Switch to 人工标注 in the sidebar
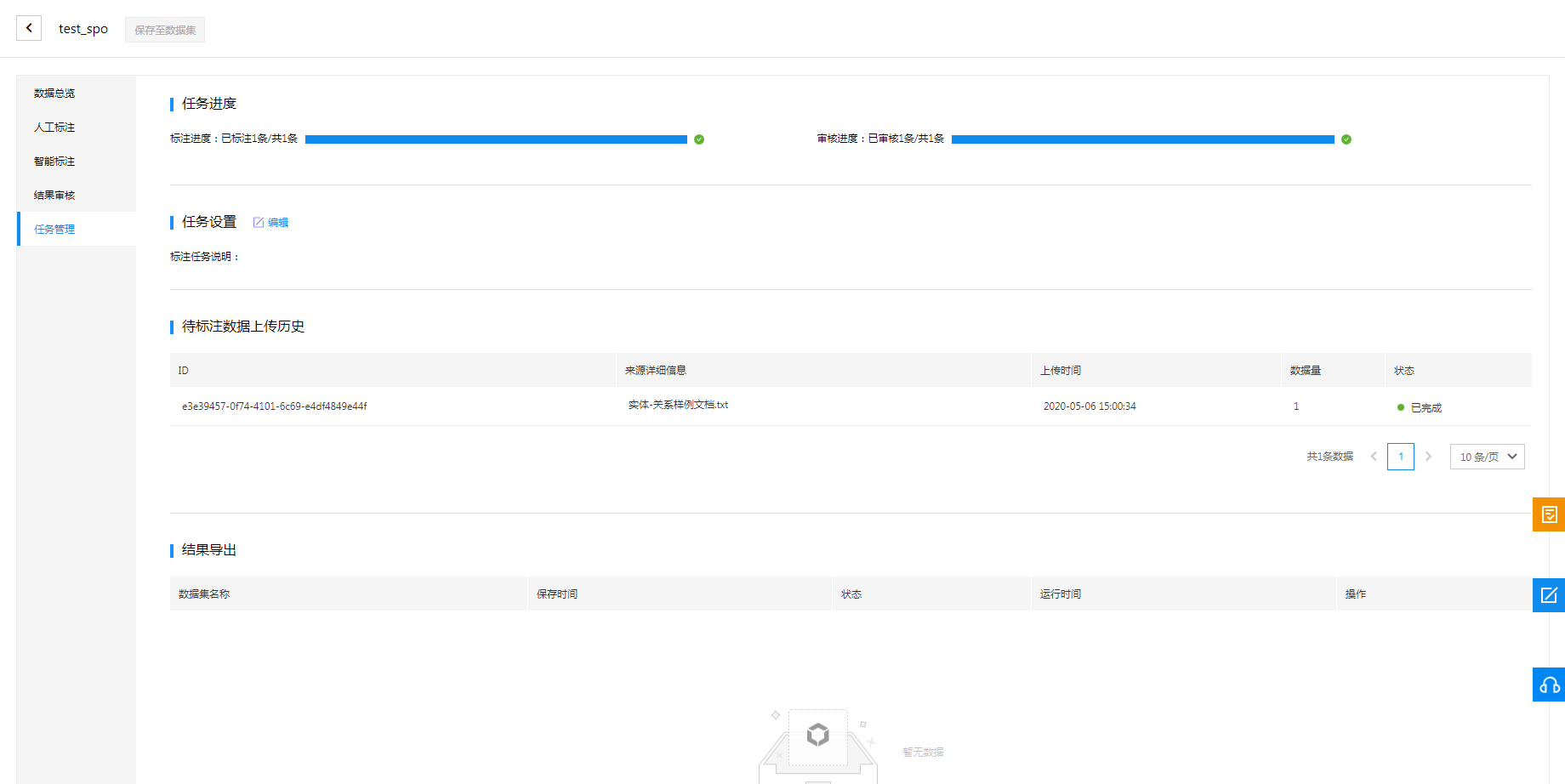 [x=54, y=128]
